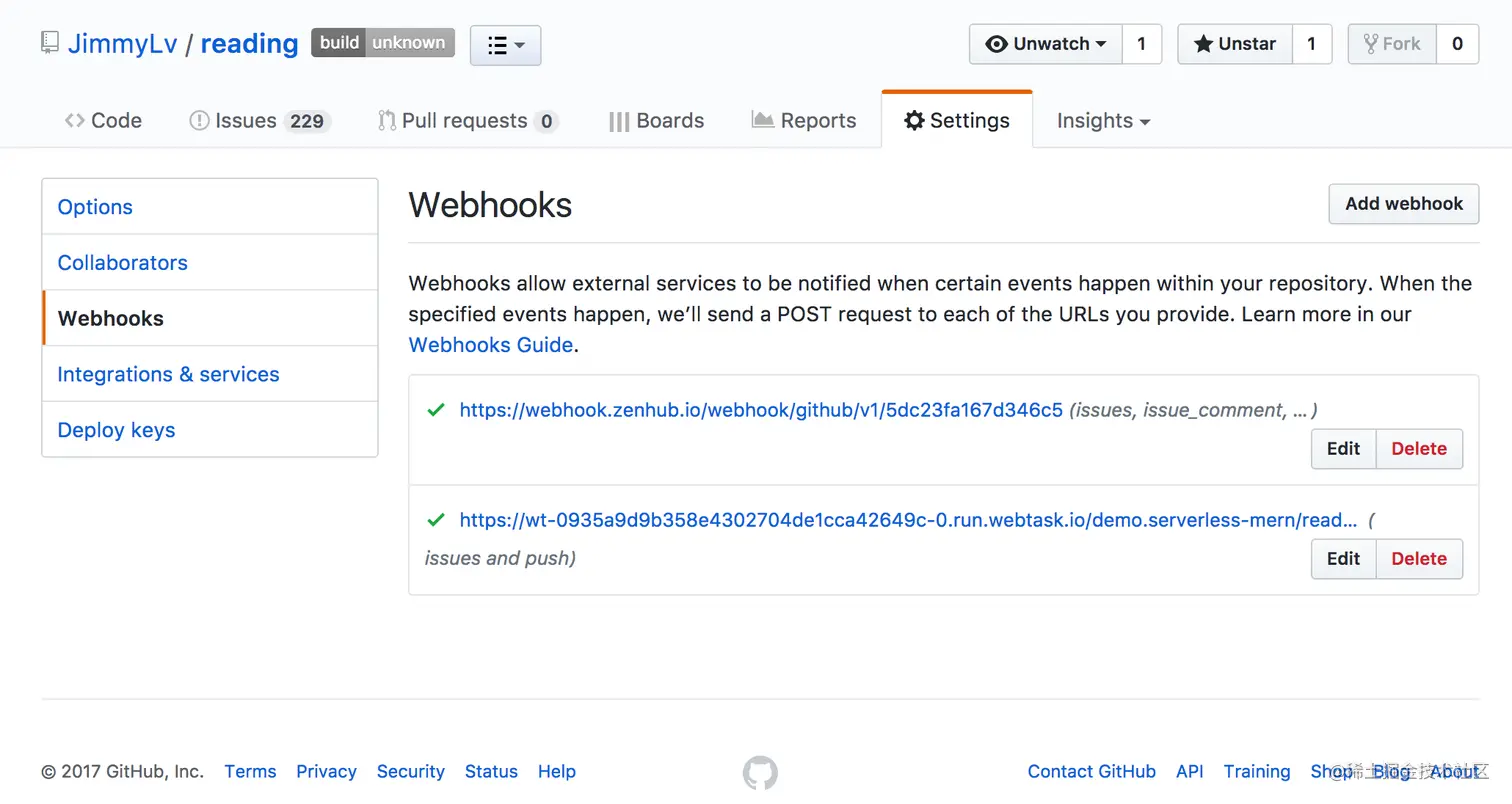Click green checkmark for zenhub webhook
The width and height of the screenshot is (1512, 804).
point(436,410)
